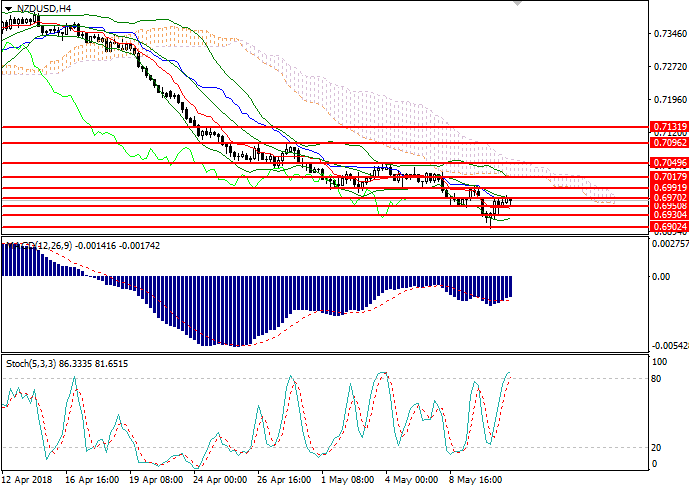The image size is (689, 485).
Task: Click the Stochastic 80 level axis label
Action: pyautogui.click(x=658, y=379)
